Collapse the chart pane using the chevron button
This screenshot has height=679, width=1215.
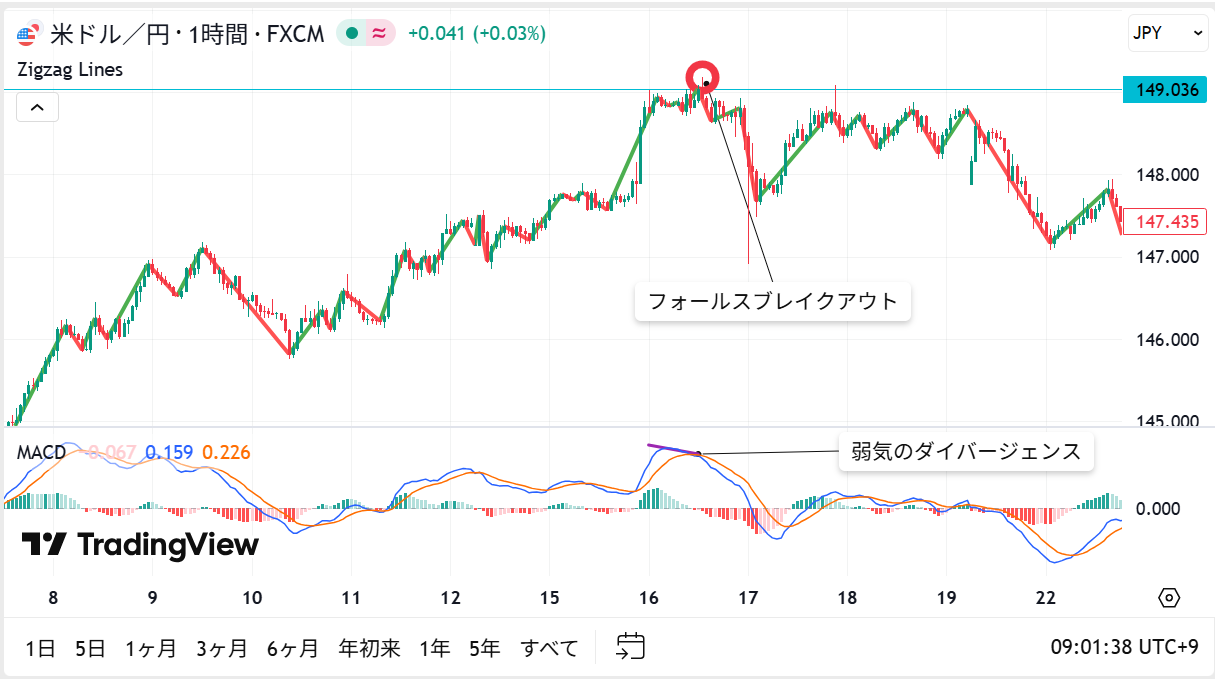point(36,106)
